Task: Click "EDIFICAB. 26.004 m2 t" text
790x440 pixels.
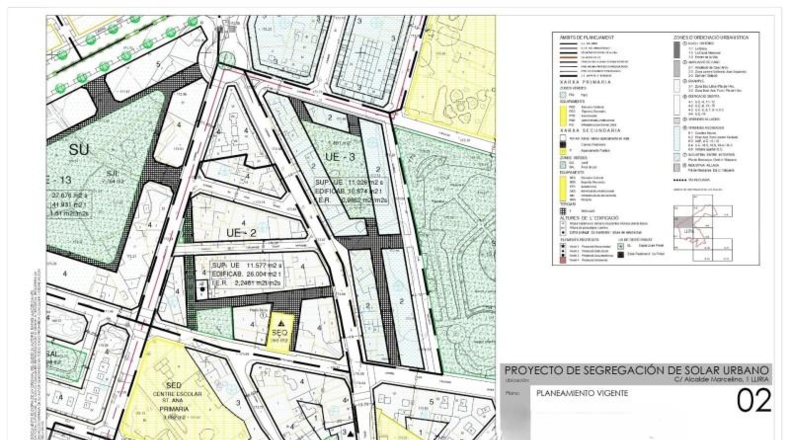Action: coord(247,274)
